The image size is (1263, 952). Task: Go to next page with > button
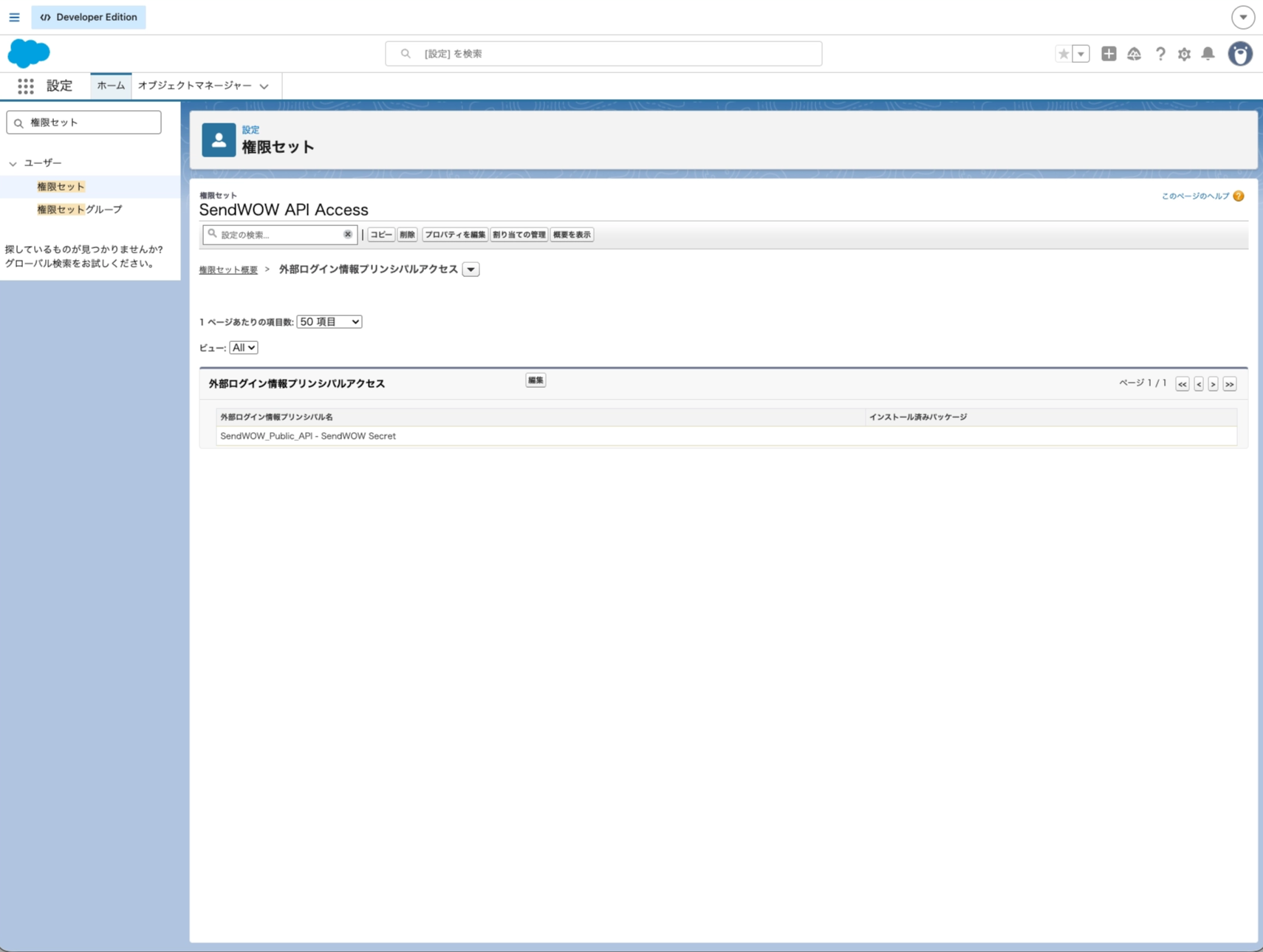pos(1213,384)
